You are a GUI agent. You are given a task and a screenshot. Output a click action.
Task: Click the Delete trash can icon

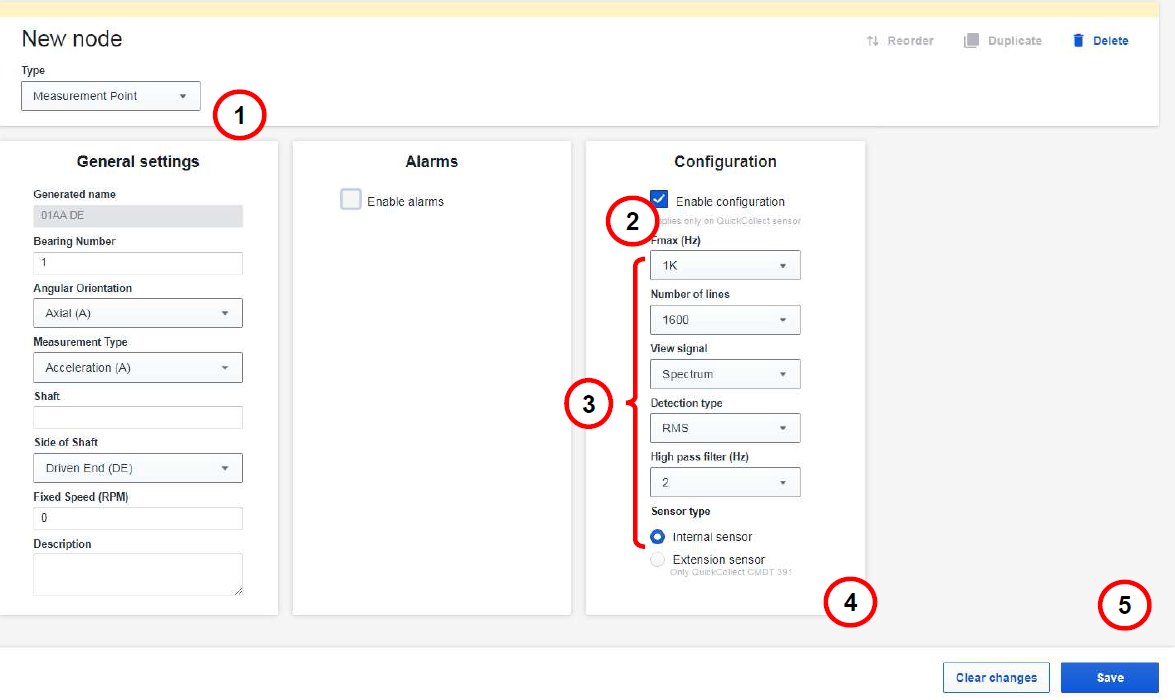[1078, 40]
